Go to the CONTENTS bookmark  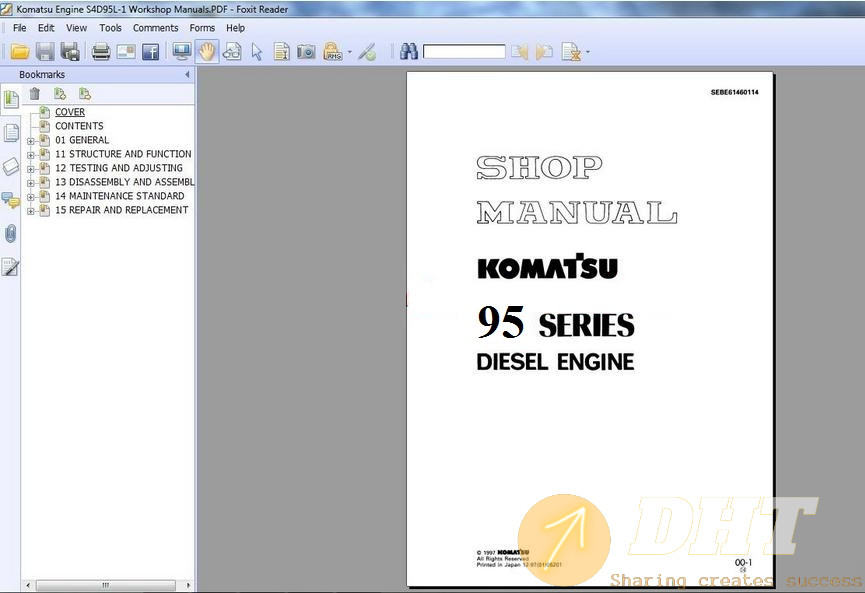click(x=79, y=126)
